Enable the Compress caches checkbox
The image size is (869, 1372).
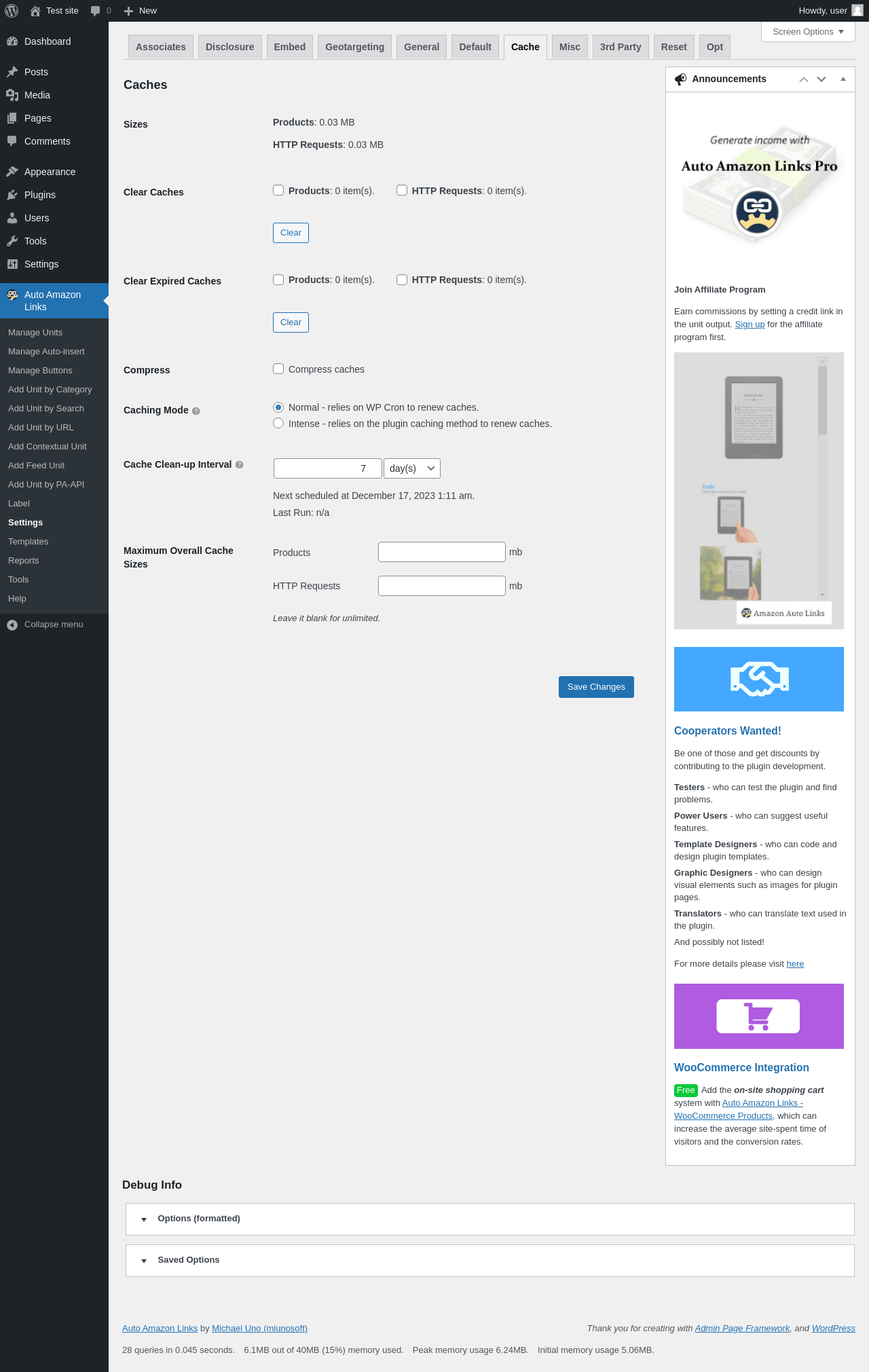click(278, 369)
